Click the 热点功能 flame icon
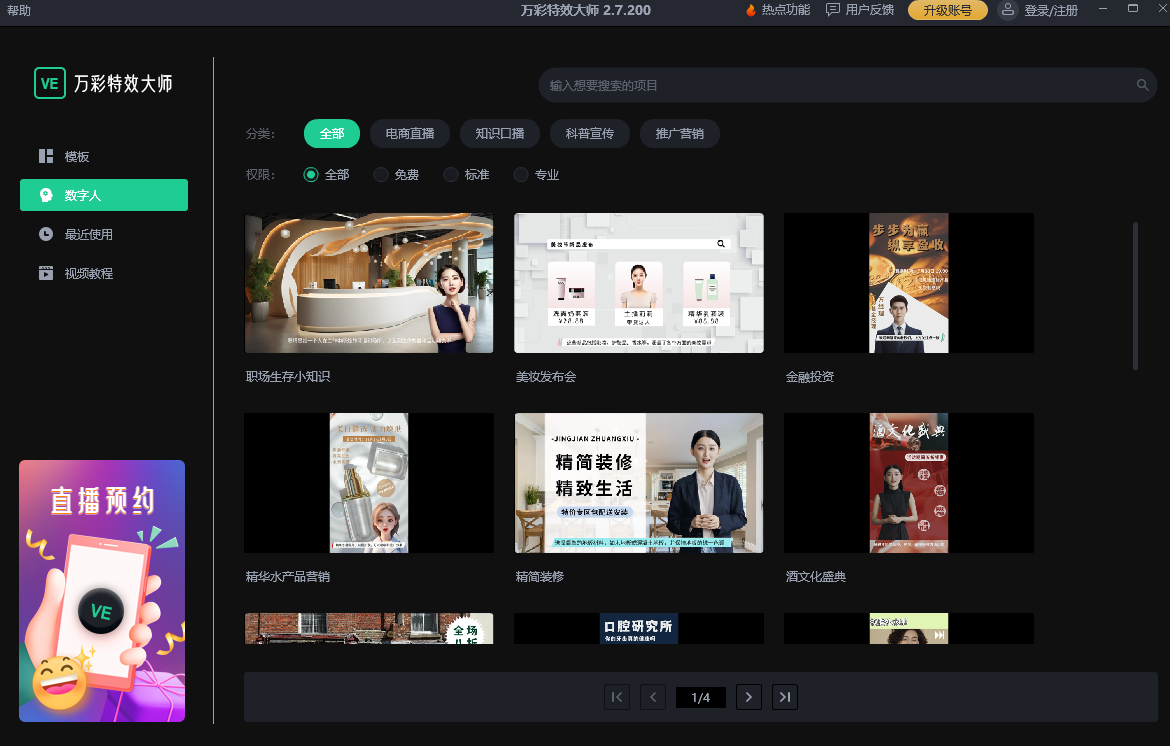The height and width of the screenshot is (746, 1170). coord(752,11)
